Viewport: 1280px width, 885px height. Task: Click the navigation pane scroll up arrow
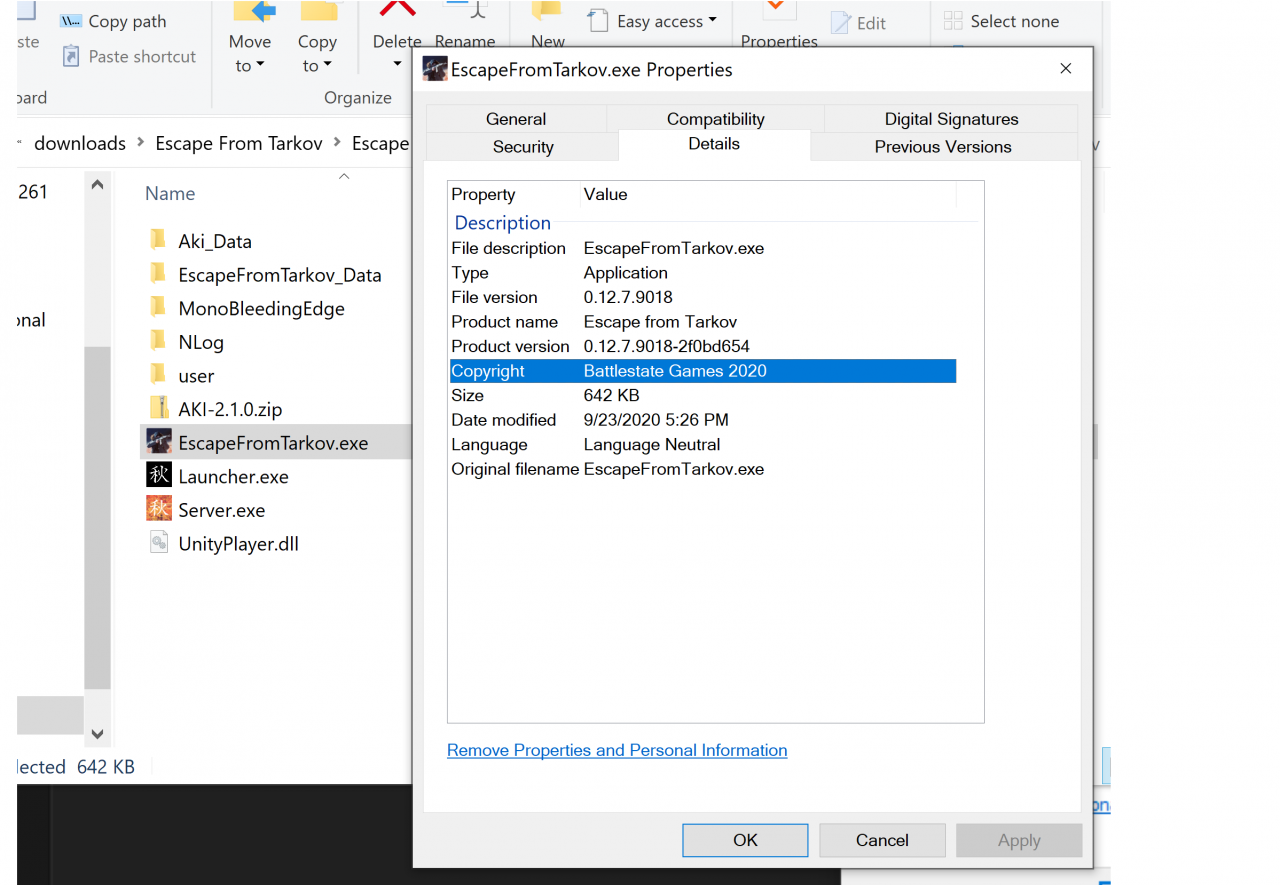pos(97,185)
